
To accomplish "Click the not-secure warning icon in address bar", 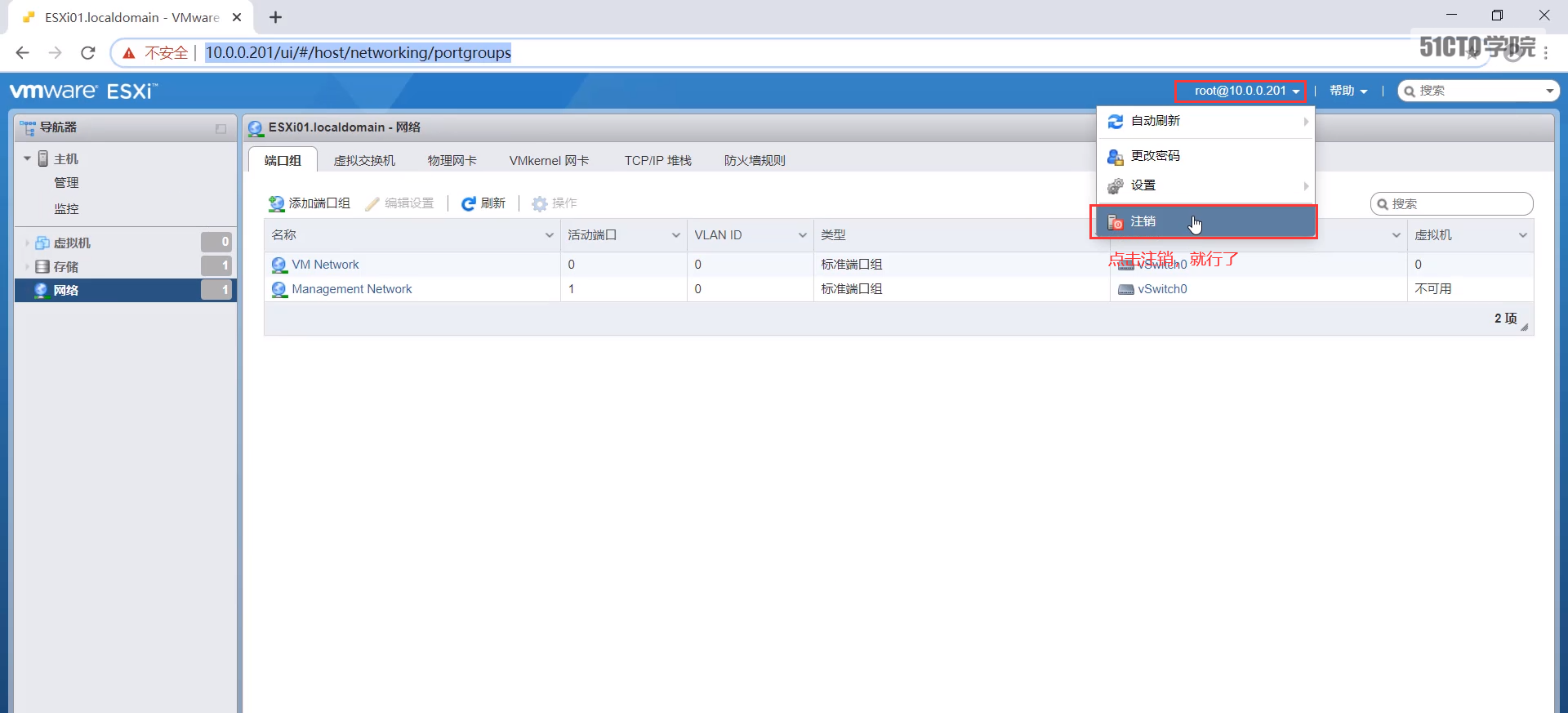I will point(128,53).
